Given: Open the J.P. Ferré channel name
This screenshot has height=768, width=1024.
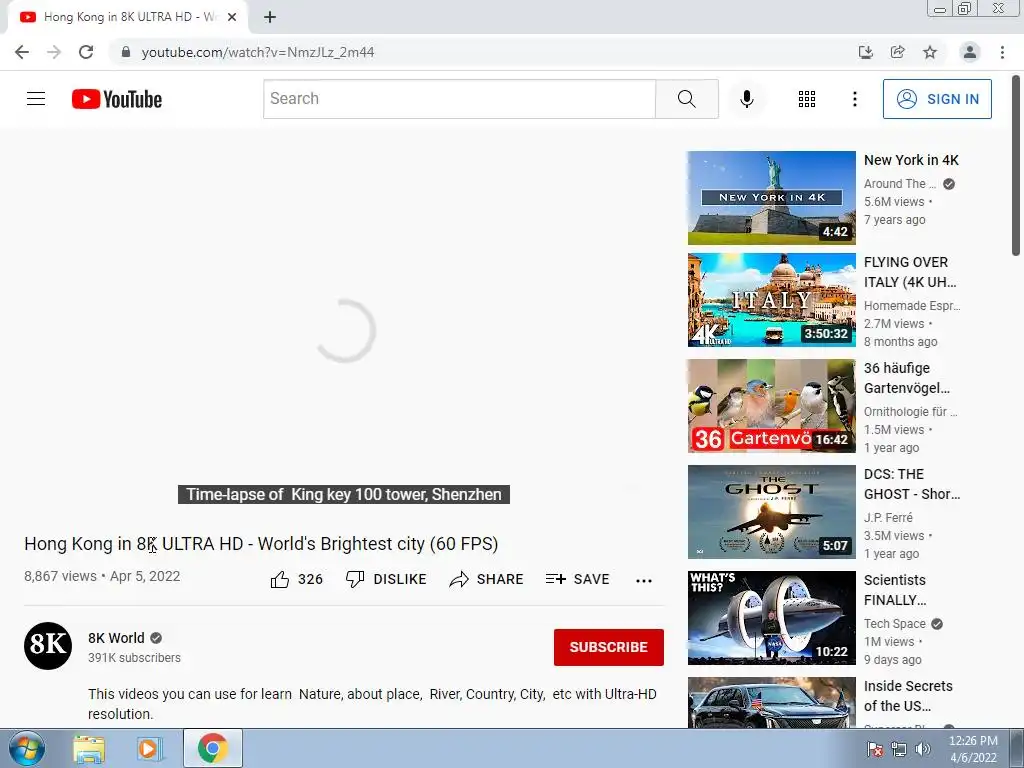Looking at the screenshot, I should click(x=888, y=517).
